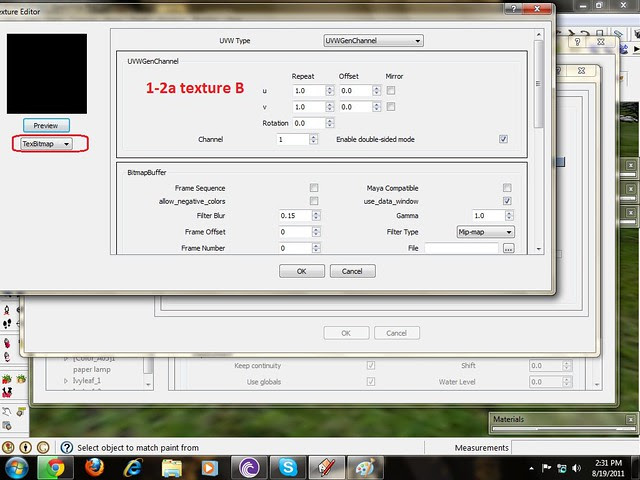
Task: Open the TexBitmap texture type dropdown
Action: 46,144
